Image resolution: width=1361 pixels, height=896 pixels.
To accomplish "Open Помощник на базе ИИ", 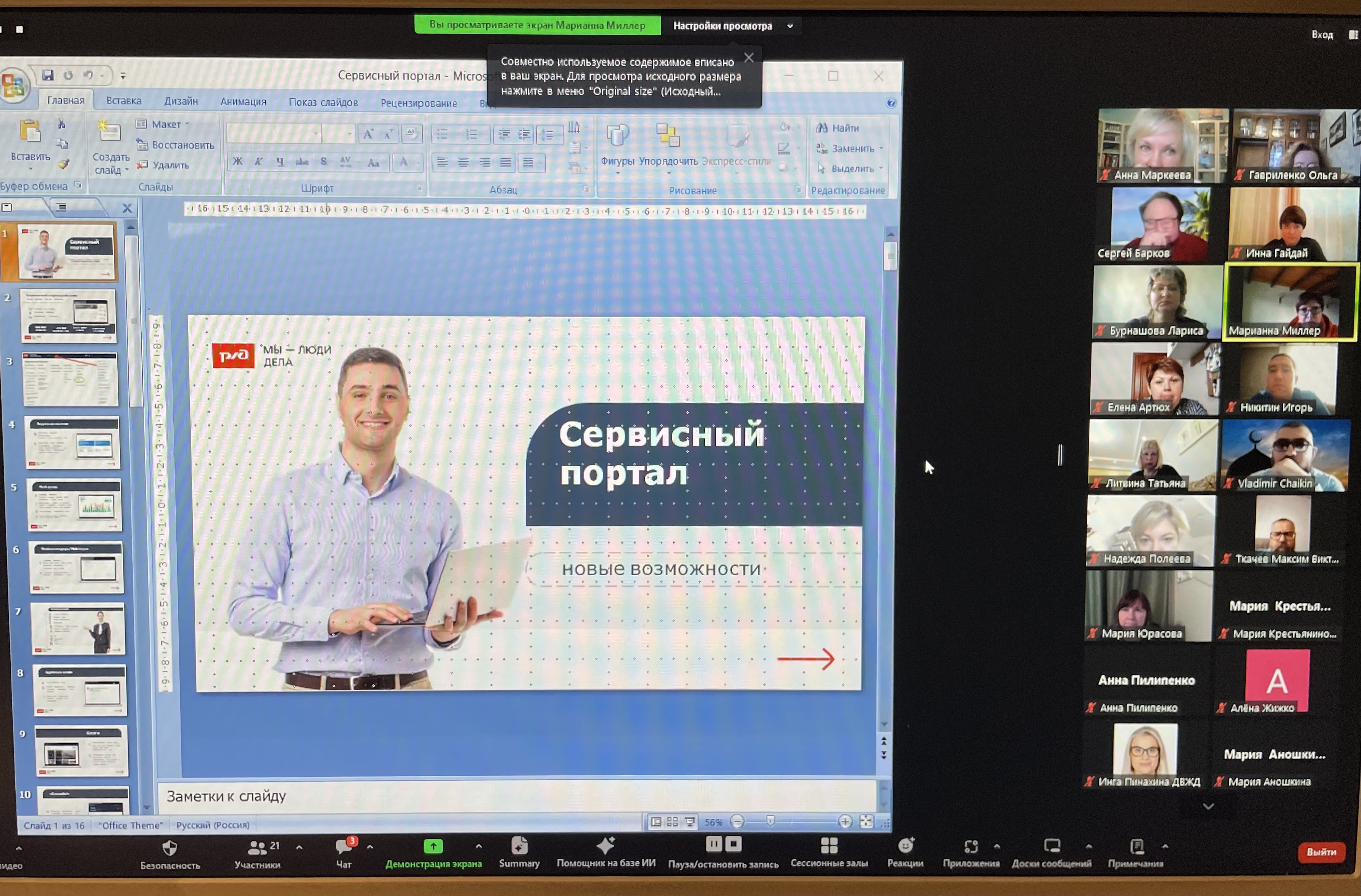I will pos(606,852).
